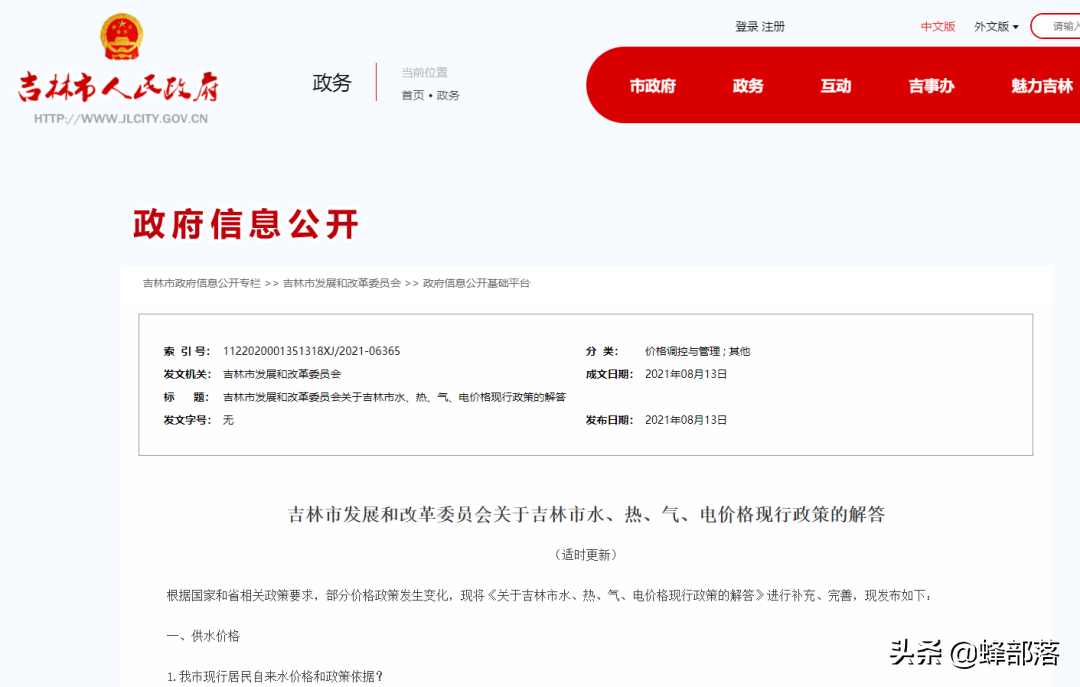Viewport: 1080px width, 687px height.
Task: Click the 成文日期 value 2021年08月13日
Action: (x=686, y=374)
